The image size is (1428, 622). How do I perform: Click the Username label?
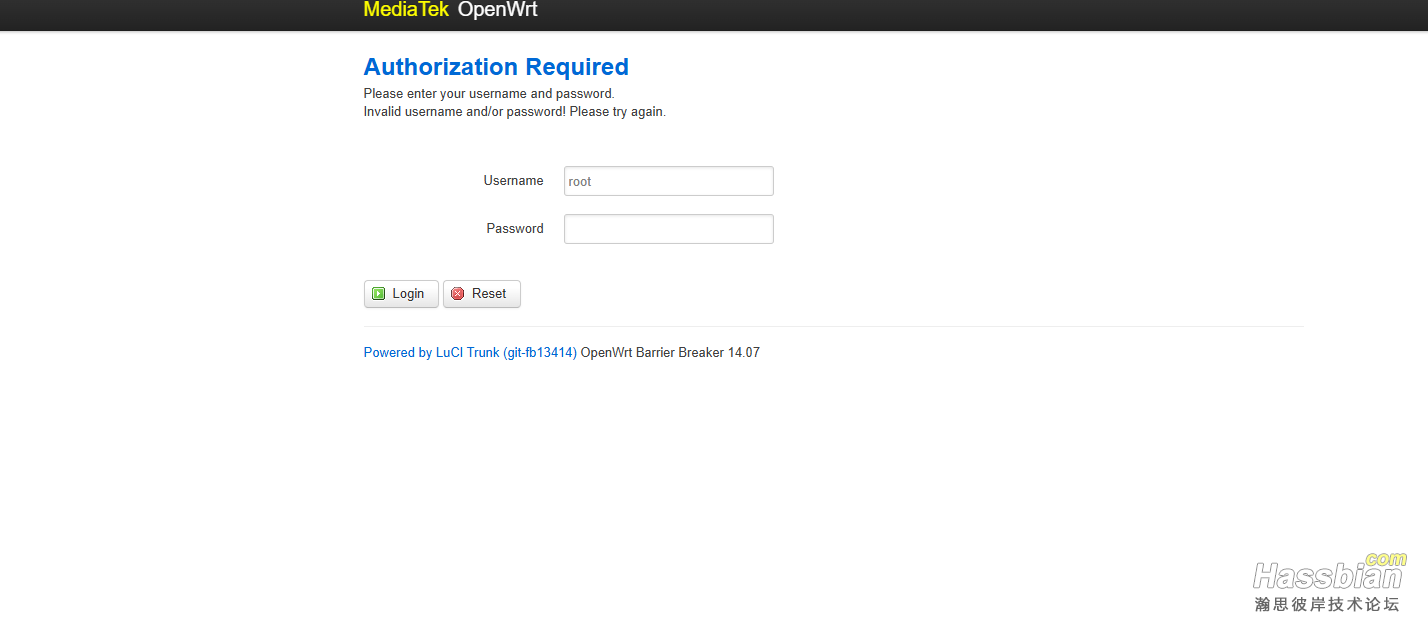[513, 181]
